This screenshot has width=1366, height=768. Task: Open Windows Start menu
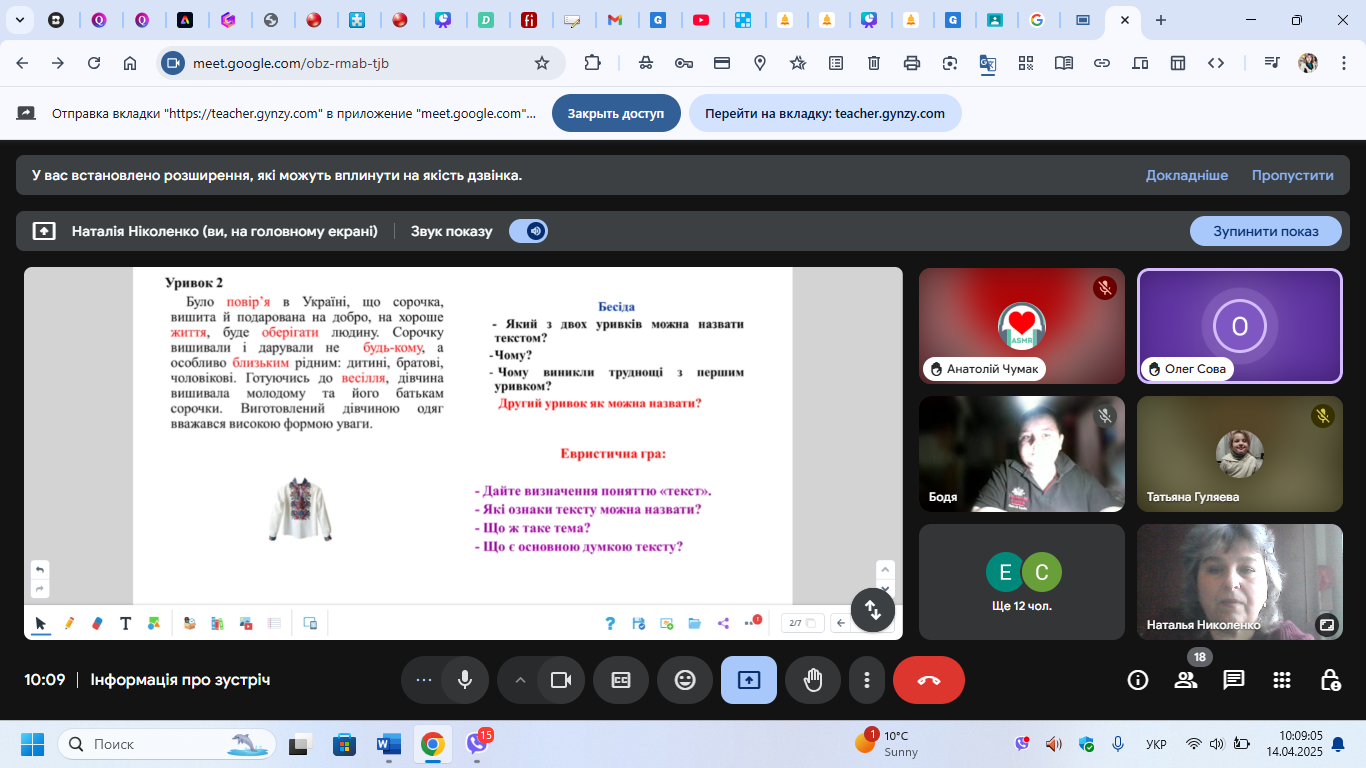click(x=32, y=744)
